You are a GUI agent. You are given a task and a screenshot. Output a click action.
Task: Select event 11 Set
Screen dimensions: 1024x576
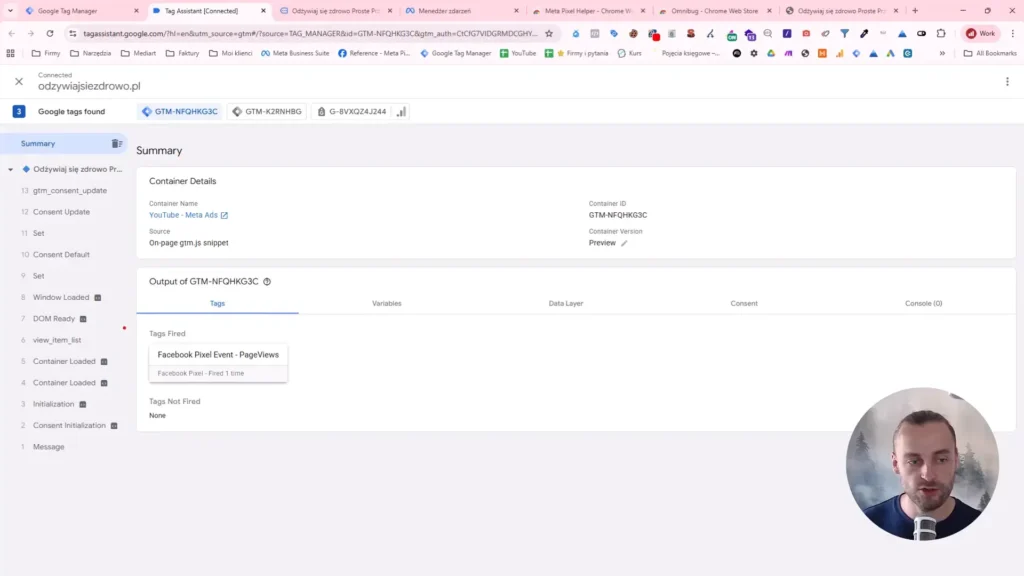pos(39,233)
